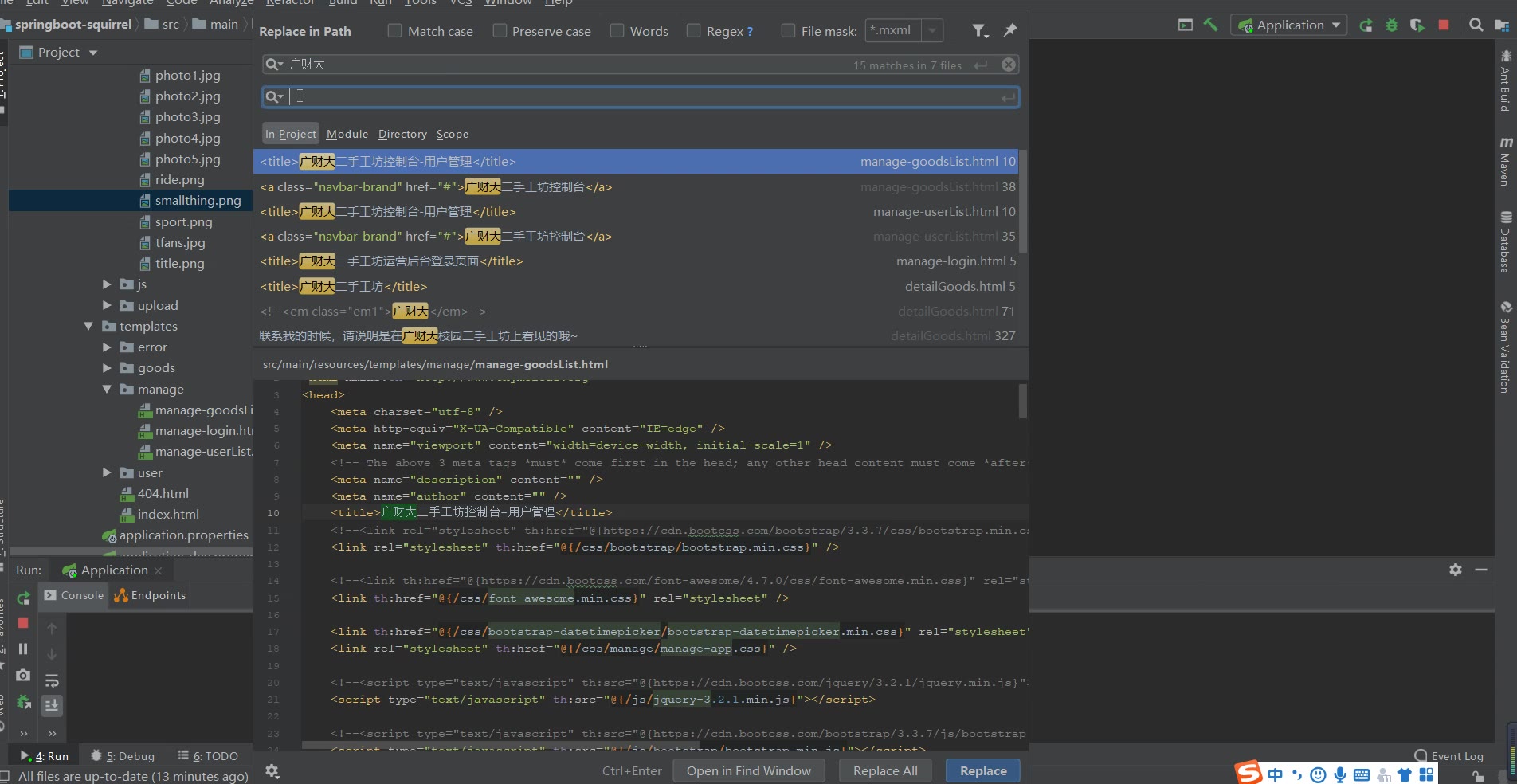Viewport: 1517px width, 784px height.
Task: Open dialog settings gear at bottom left
Action: pyautogui.click(x=272, y=771)
